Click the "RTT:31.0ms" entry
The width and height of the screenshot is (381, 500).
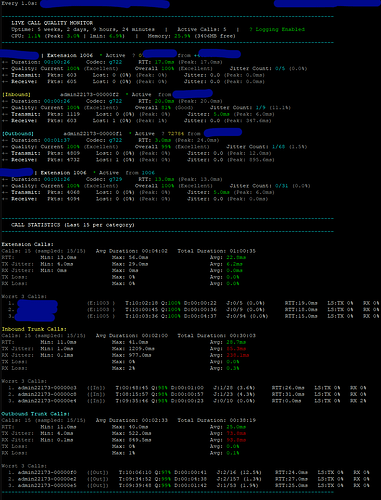coord(288,394)
